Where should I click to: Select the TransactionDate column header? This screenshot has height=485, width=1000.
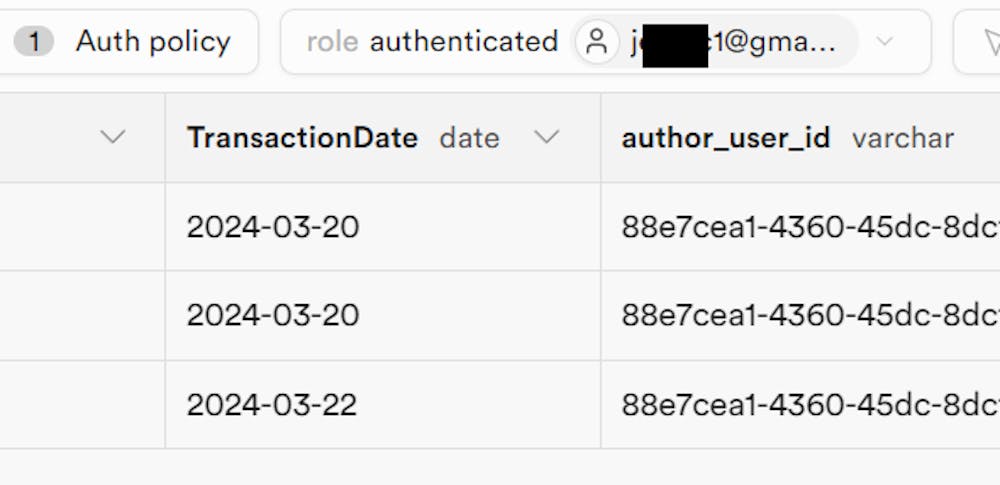(302, 138)
